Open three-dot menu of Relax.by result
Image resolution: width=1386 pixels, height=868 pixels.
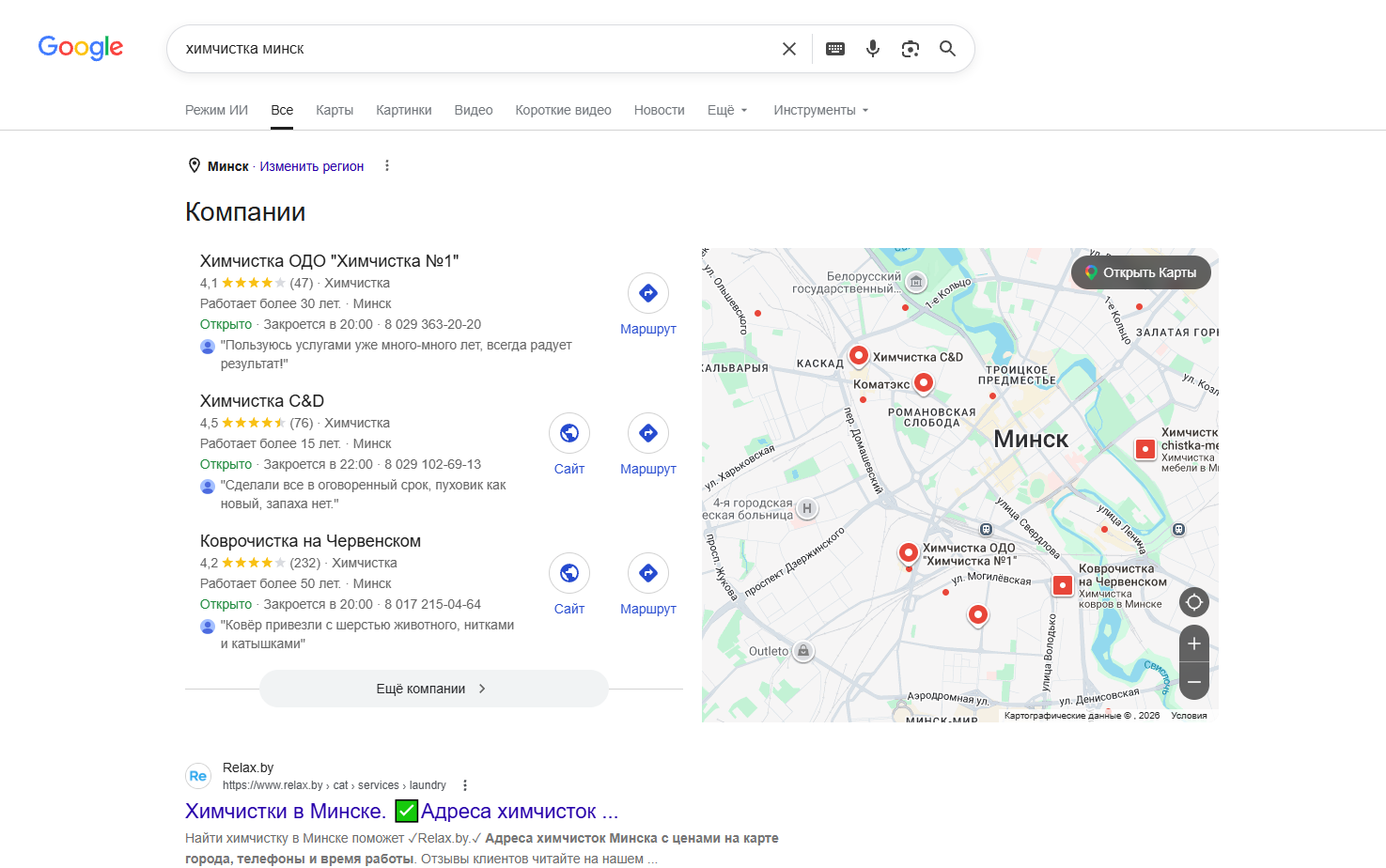[464, 785]
